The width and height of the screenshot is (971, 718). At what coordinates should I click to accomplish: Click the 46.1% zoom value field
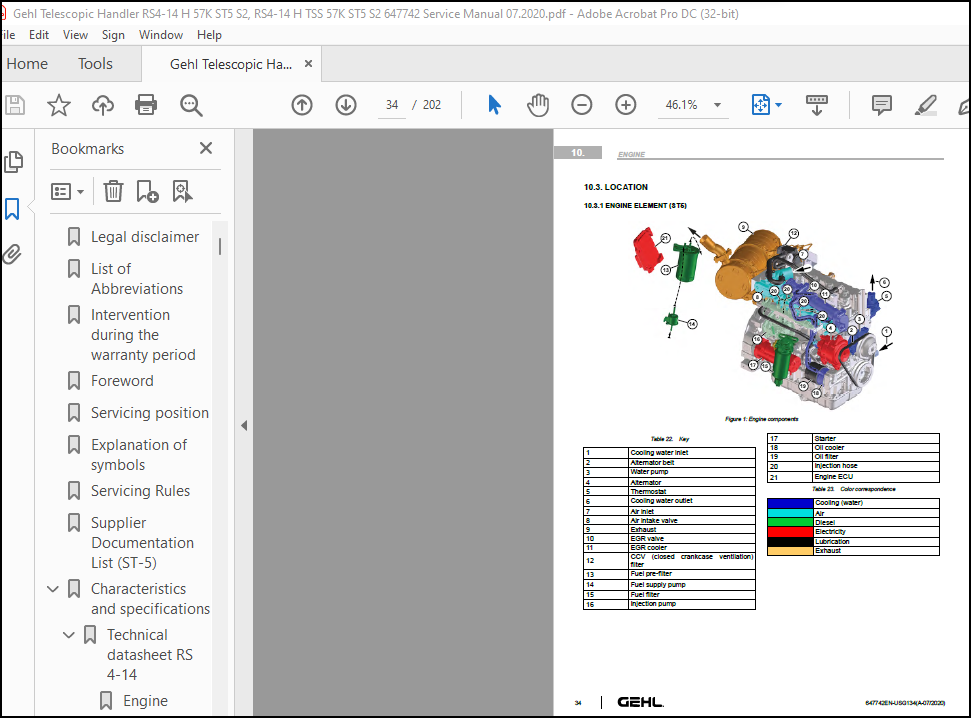coord(681,105)
